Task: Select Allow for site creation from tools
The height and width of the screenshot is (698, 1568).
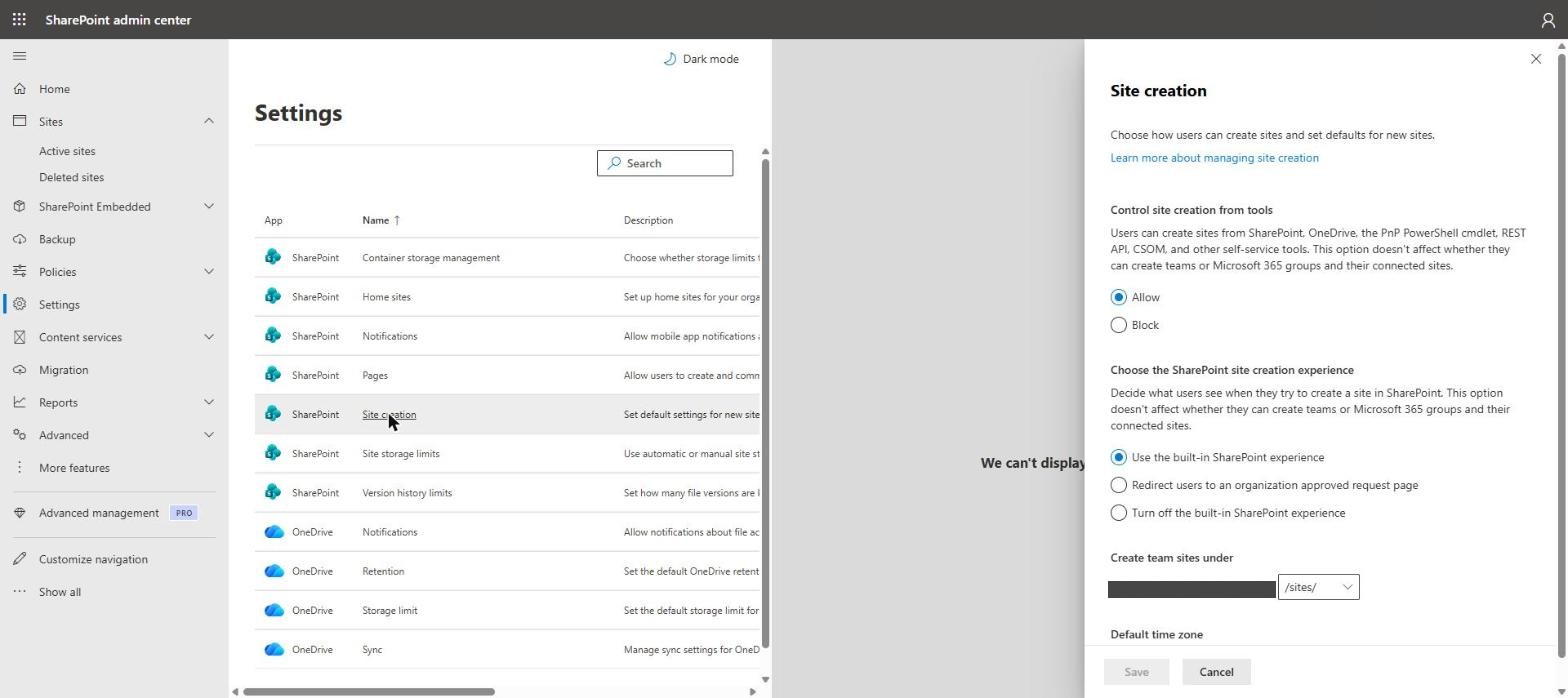Action: coord(1118,297)
